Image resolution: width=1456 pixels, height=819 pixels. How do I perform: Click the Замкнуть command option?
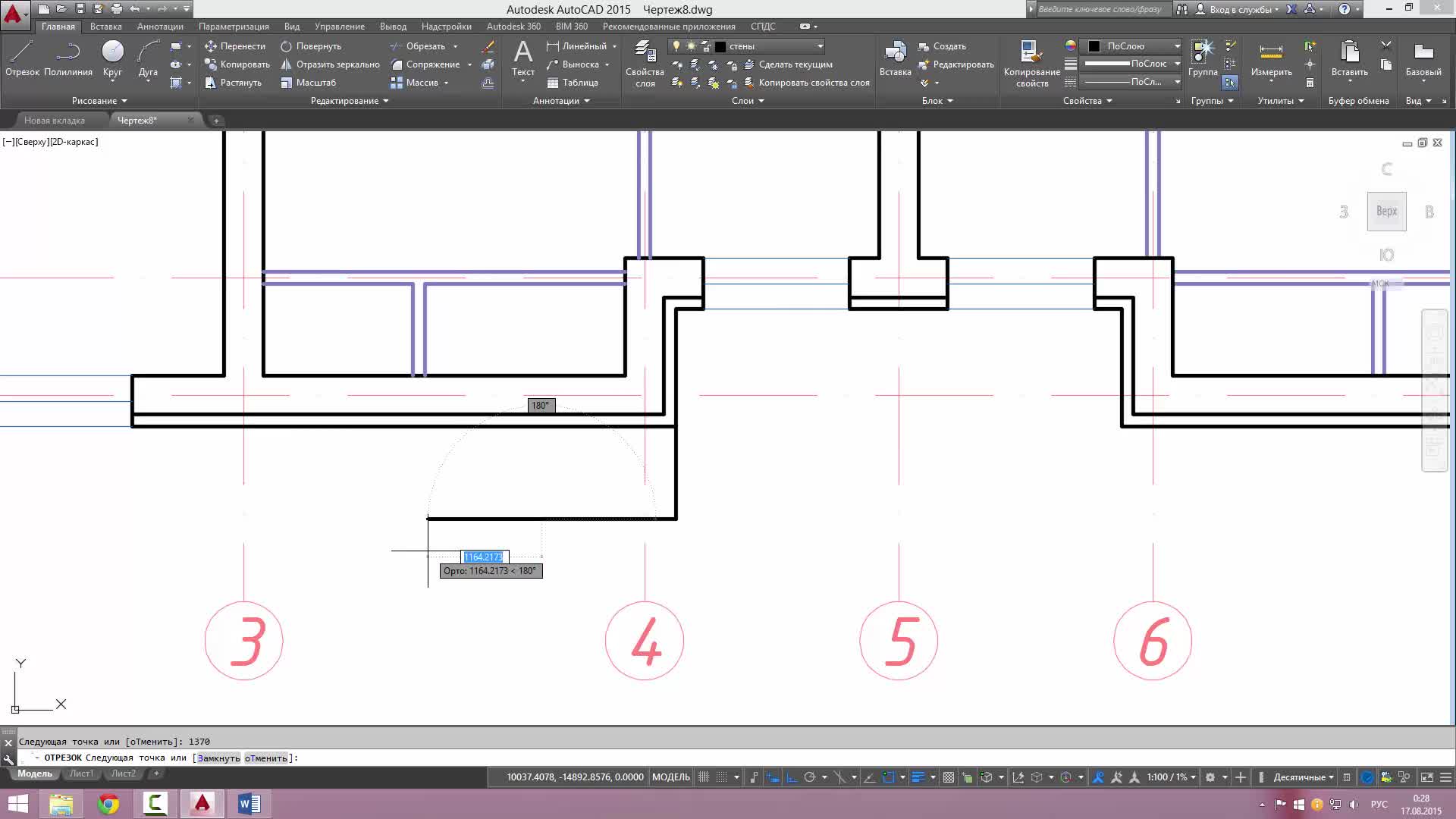(x=218, y=758)
